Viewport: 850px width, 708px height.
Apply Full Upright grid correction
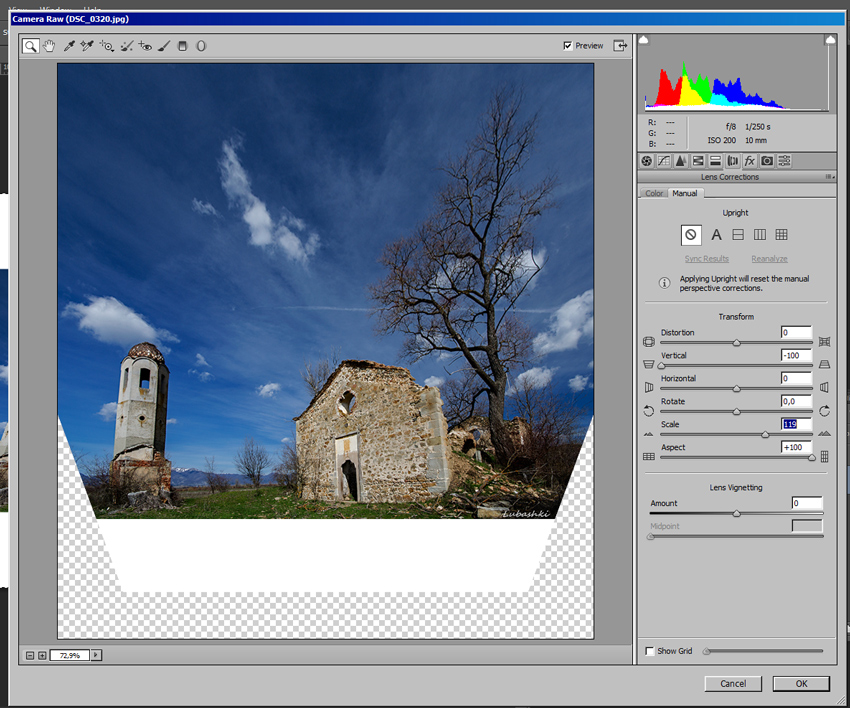click(x=781, y=235)
